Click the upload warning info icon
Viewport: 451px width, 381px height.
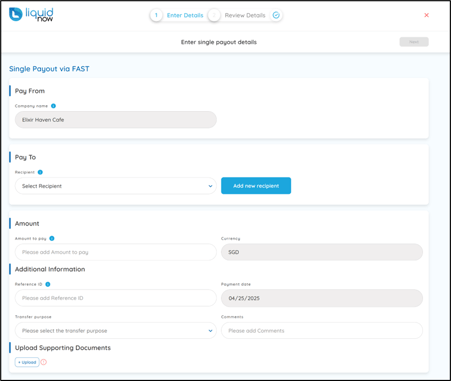pyautogui.click(x=44, y=362)
